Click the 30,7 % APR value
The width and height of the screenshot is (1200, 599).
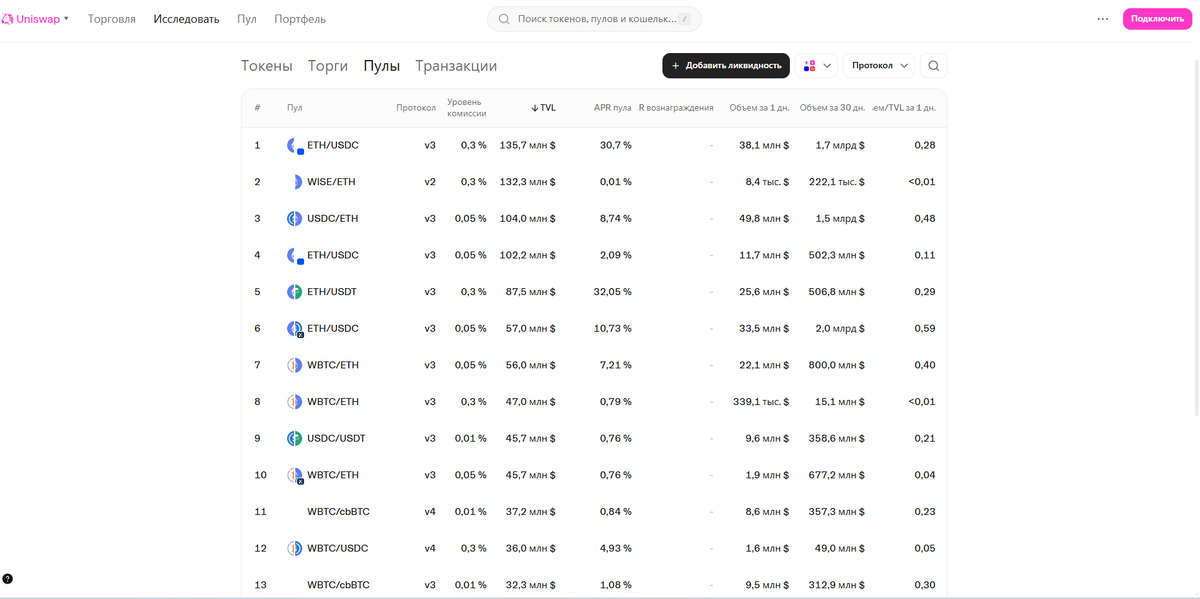coord(615,145)
